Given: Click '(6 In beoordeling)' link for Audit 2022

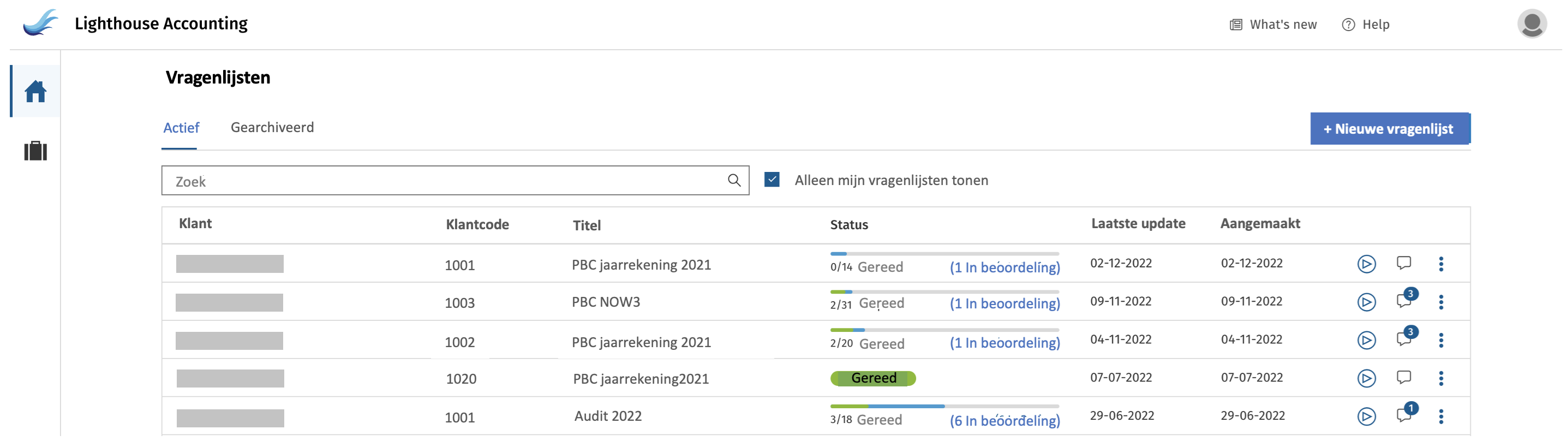Looking at the screenshot, I should (1004, 420).
